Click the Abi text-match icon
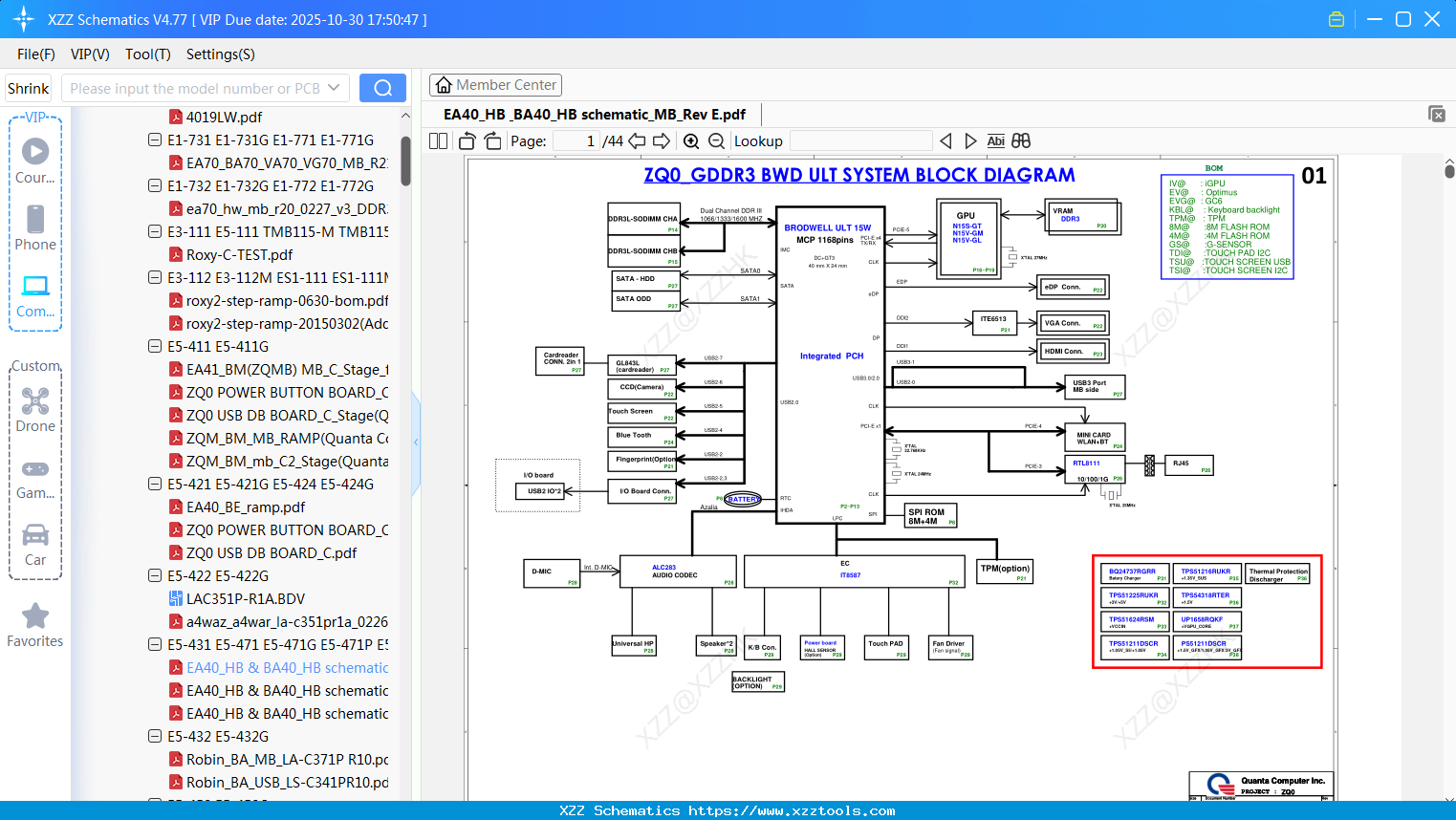The width and height of the screenshot is (1456, 820). click(x=996, y=141)
